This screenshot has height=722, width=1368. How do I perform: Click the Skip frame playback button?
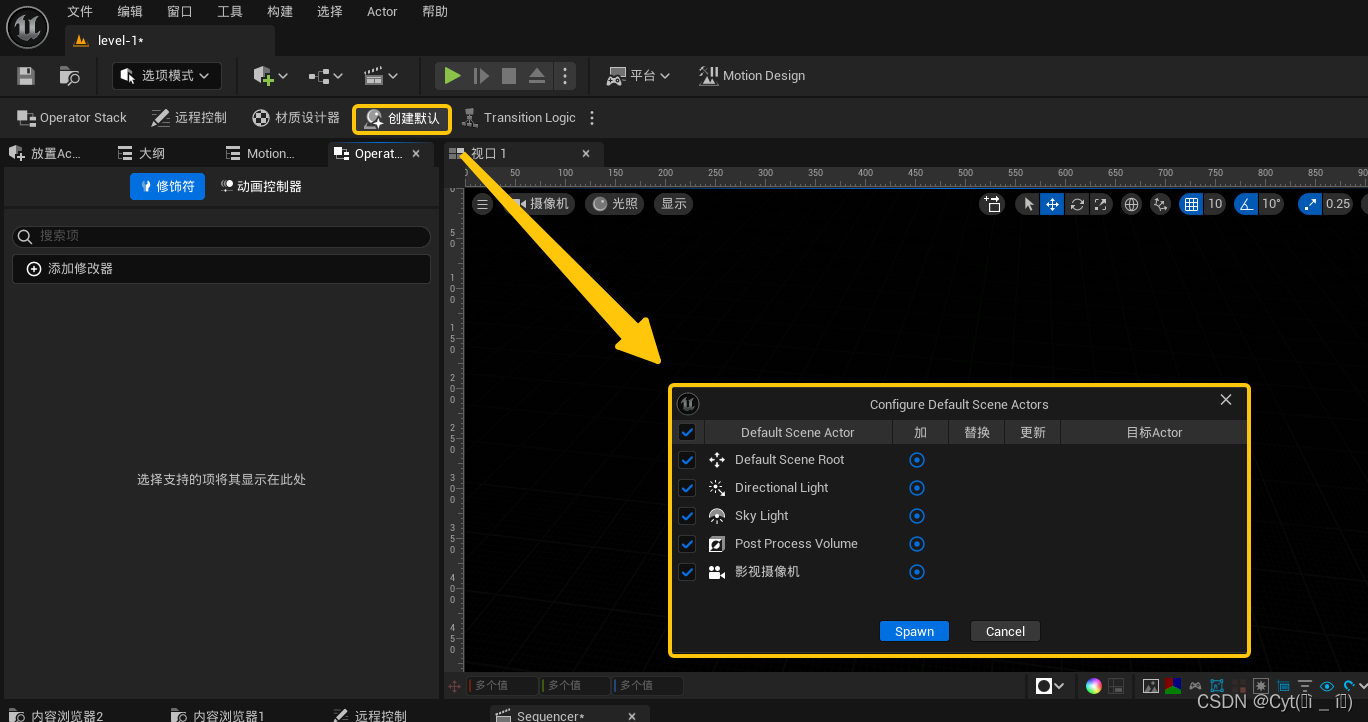481,76
